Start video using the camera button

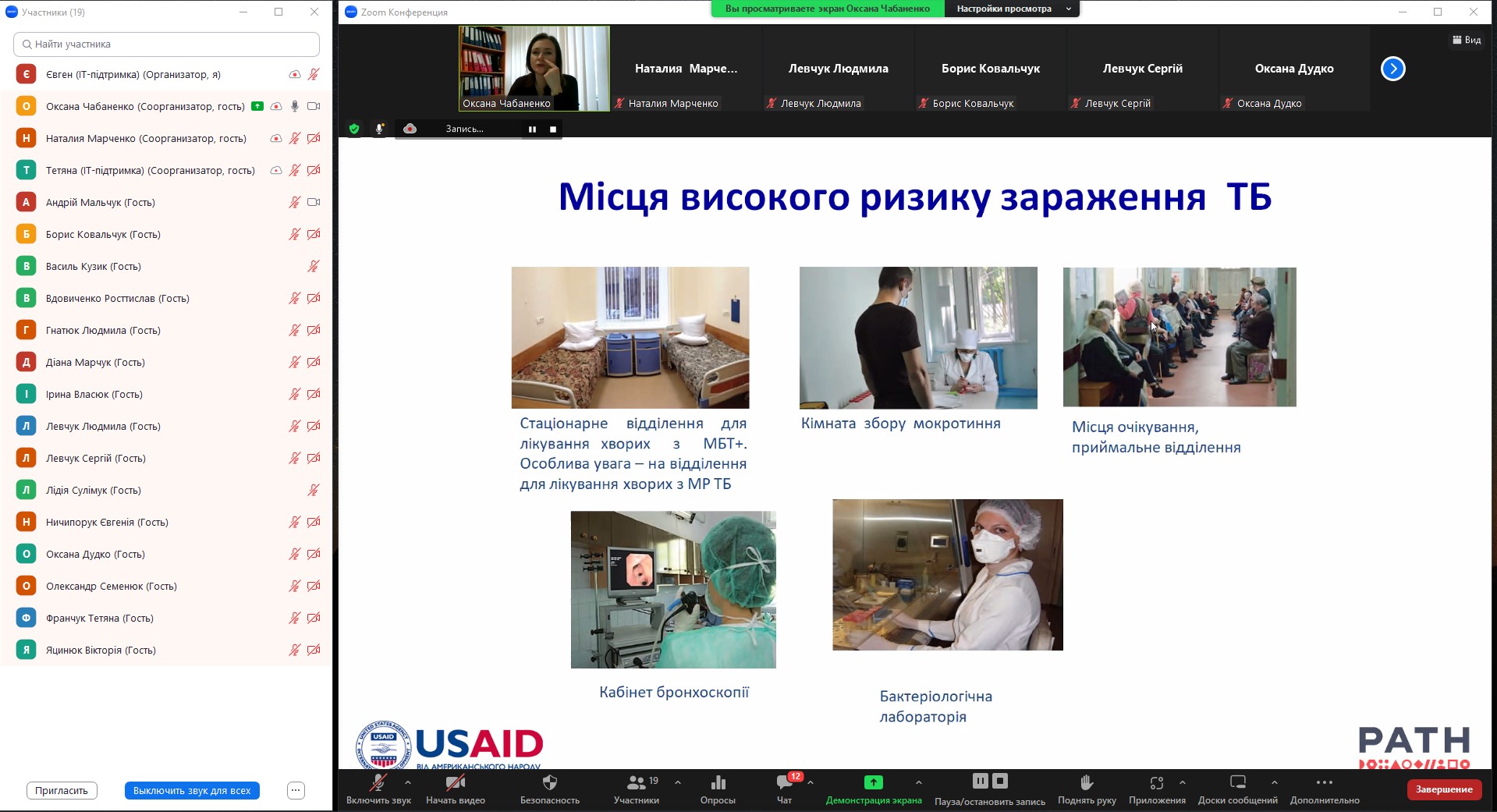click(455, 783)
